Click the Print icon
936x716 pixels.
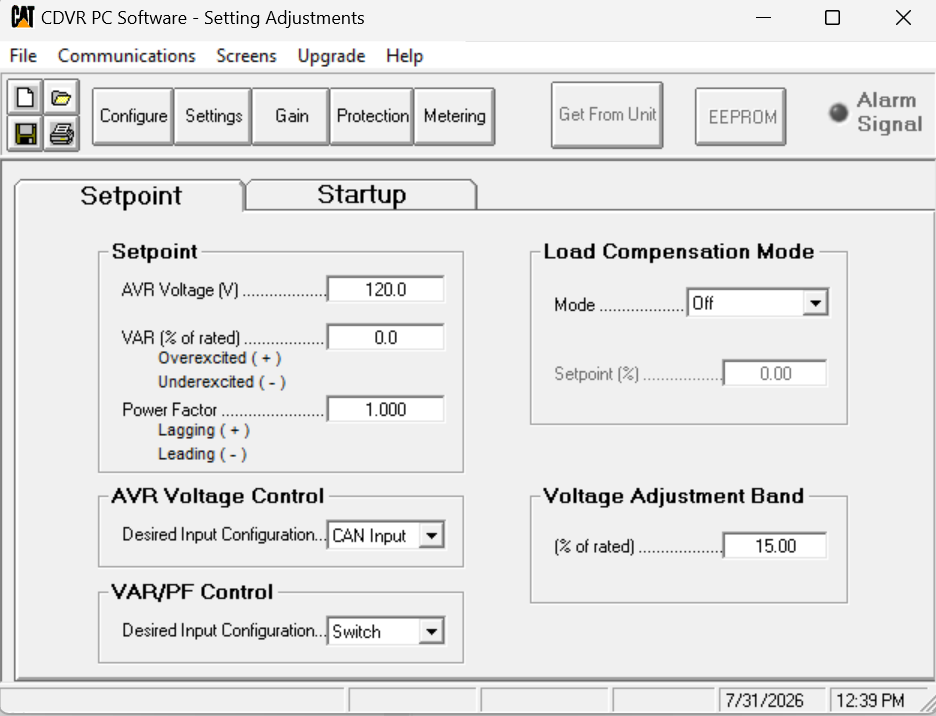click(61, 133)
